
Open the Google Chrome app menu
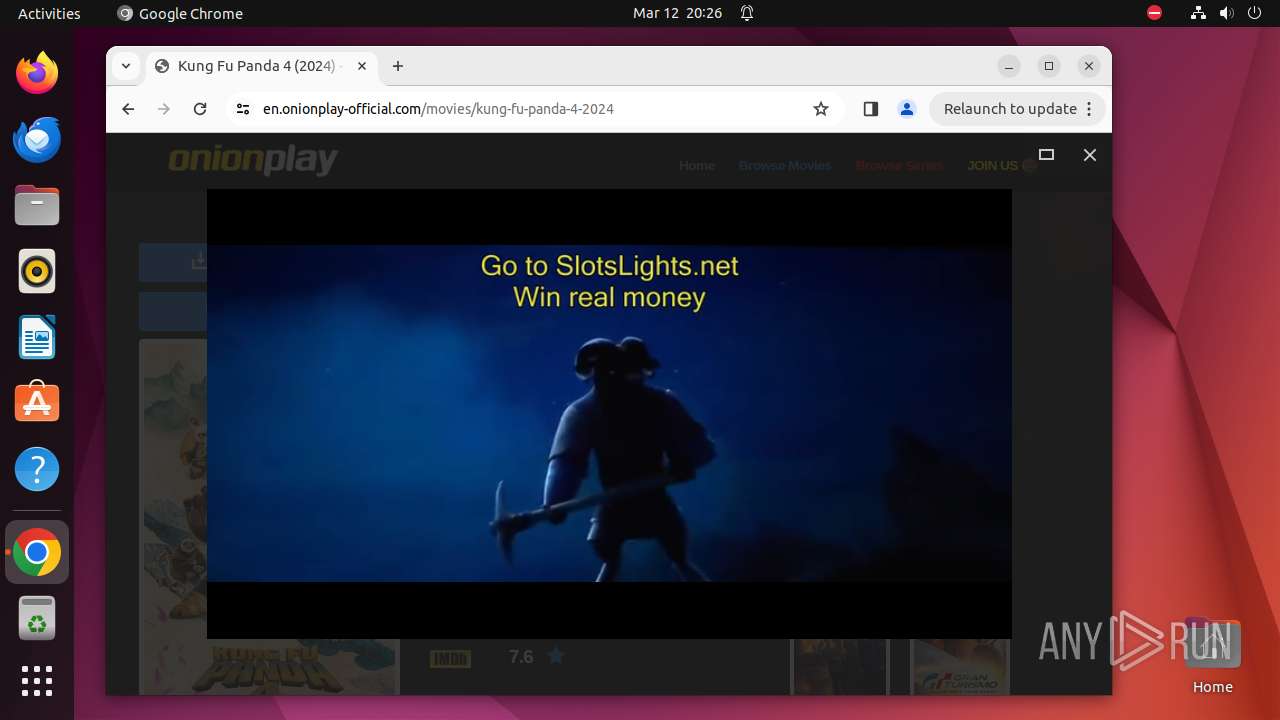180,13
